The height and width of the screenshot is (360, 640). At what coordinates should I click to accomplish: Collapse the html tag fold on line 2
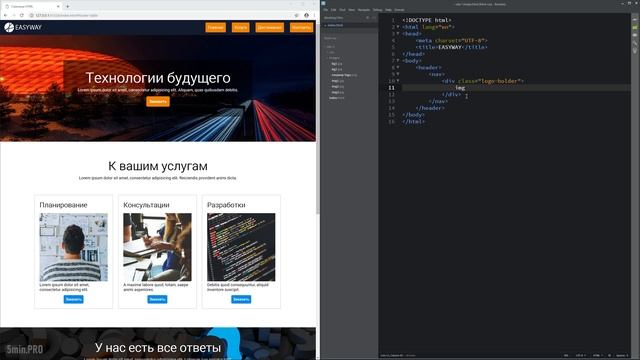pyautogui.click(x=398, y=27)
